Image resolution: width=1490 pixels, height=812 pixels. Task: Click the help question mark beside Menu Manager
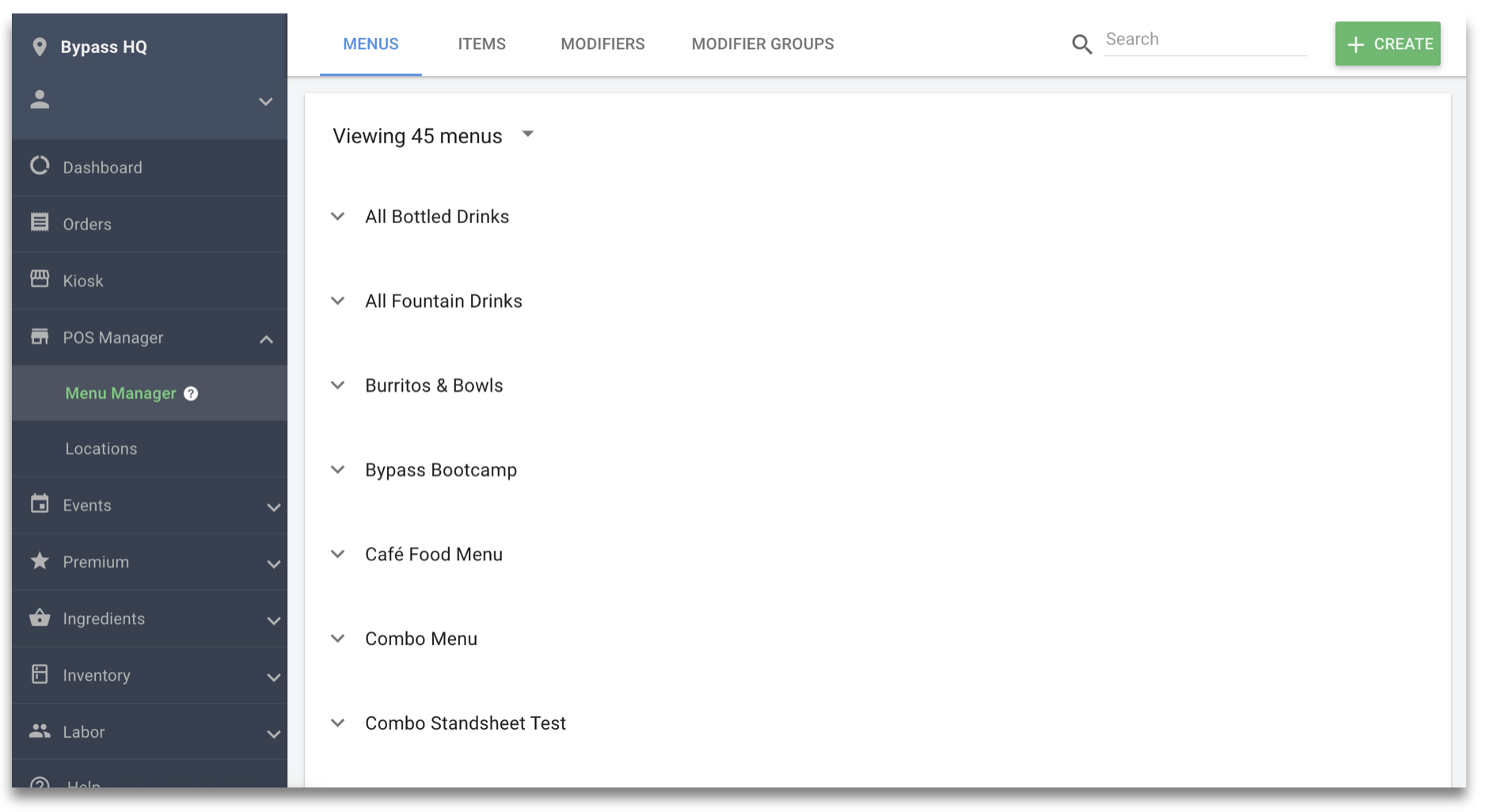(x=191, y=393)
